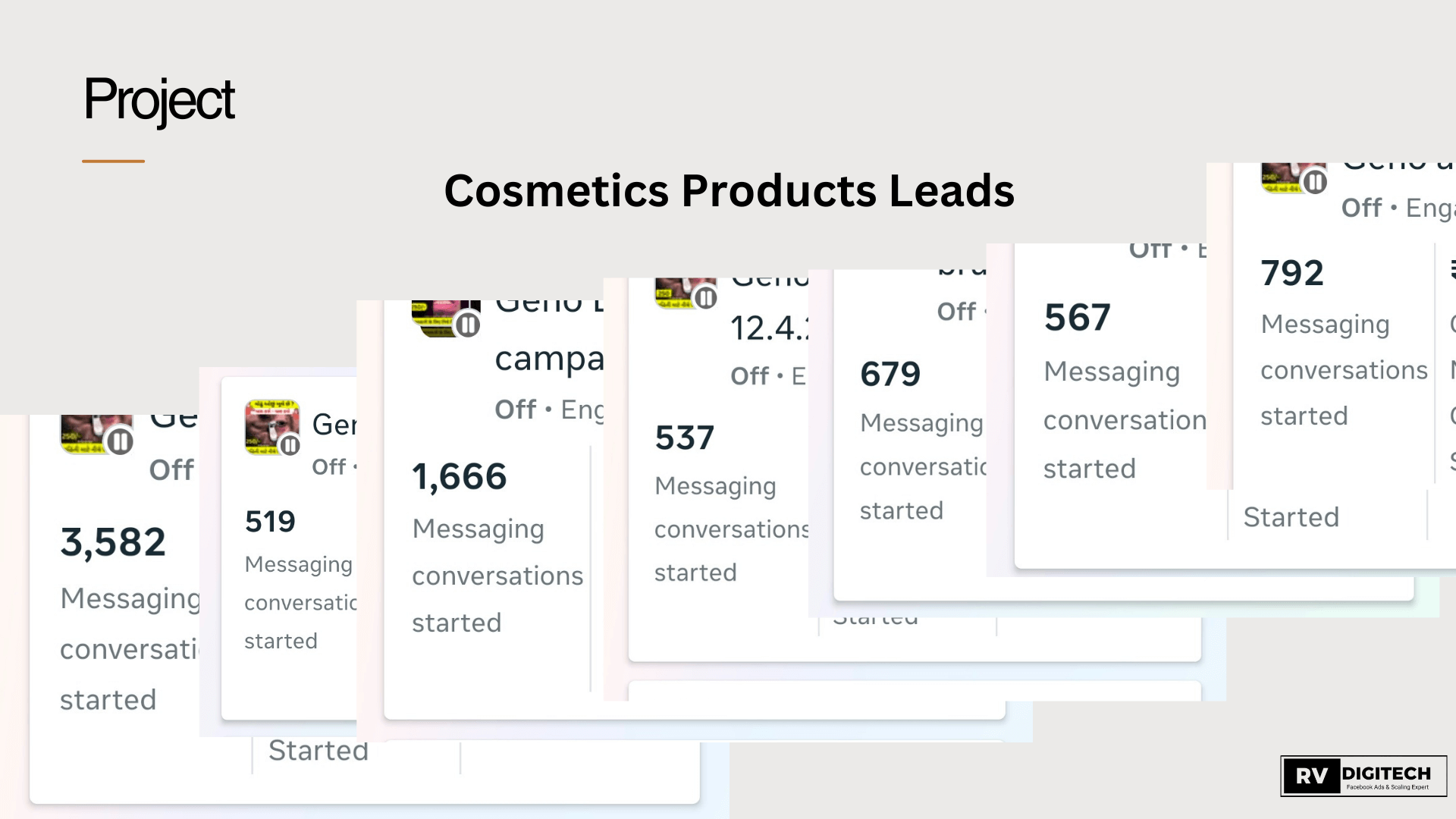Viewport: 1456px width, 819px height.
Task: Click the RV Digitech logo
Action: tap(1363, 776)
